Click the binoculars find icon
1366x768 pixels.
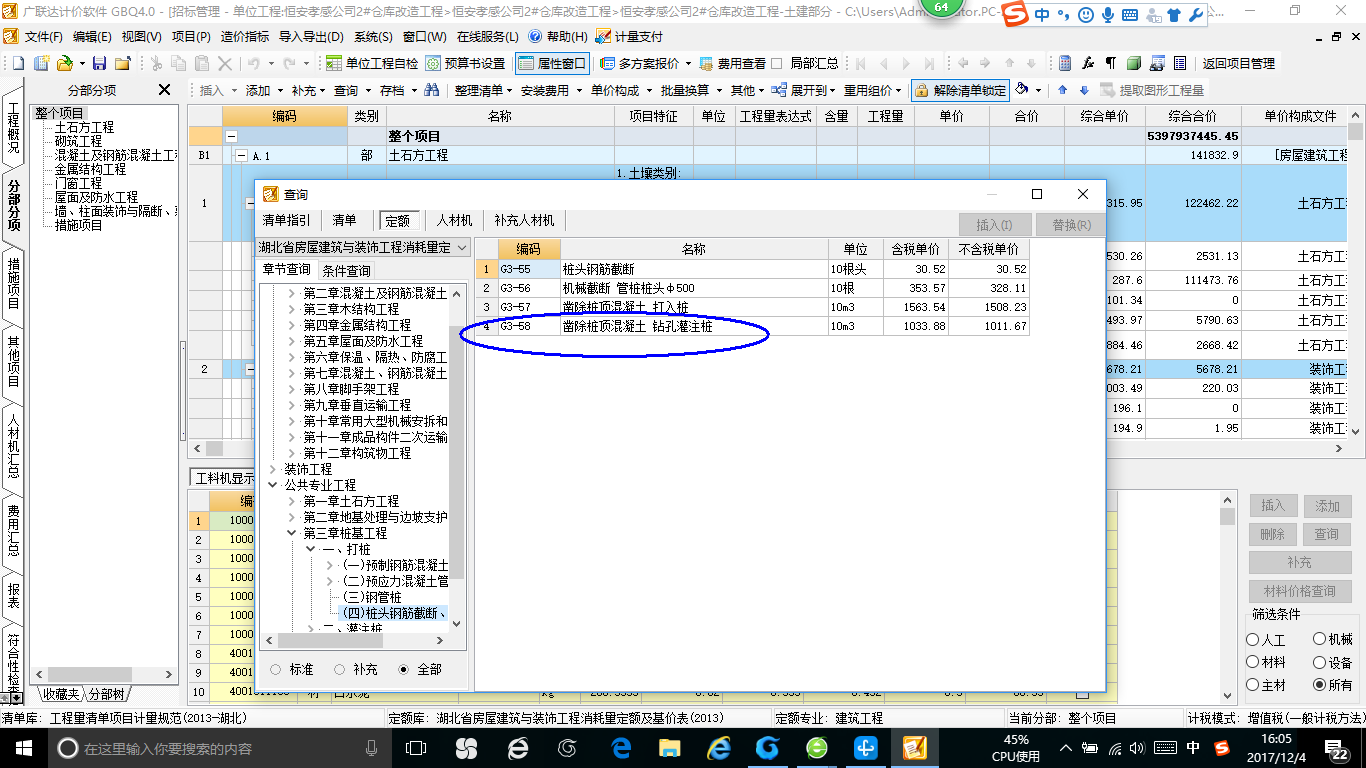pyautogui.click(x=432, y=90)
